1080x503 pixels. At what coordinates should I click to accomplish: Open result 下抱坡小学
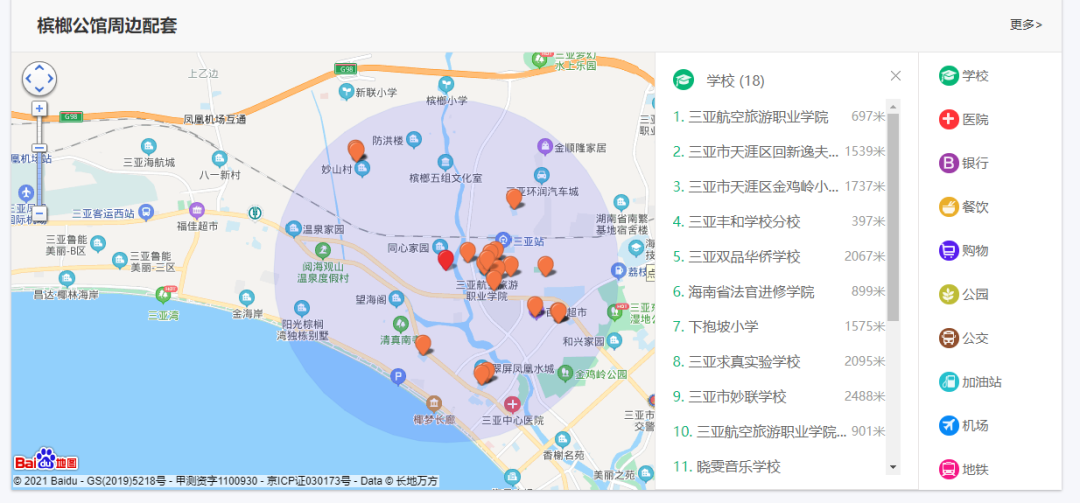pos(779,327)
